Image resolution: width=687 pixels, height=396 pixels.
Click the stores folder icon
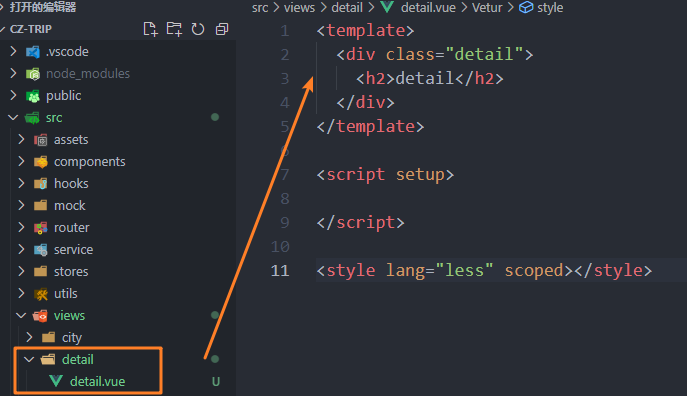(x=41, y=271)
